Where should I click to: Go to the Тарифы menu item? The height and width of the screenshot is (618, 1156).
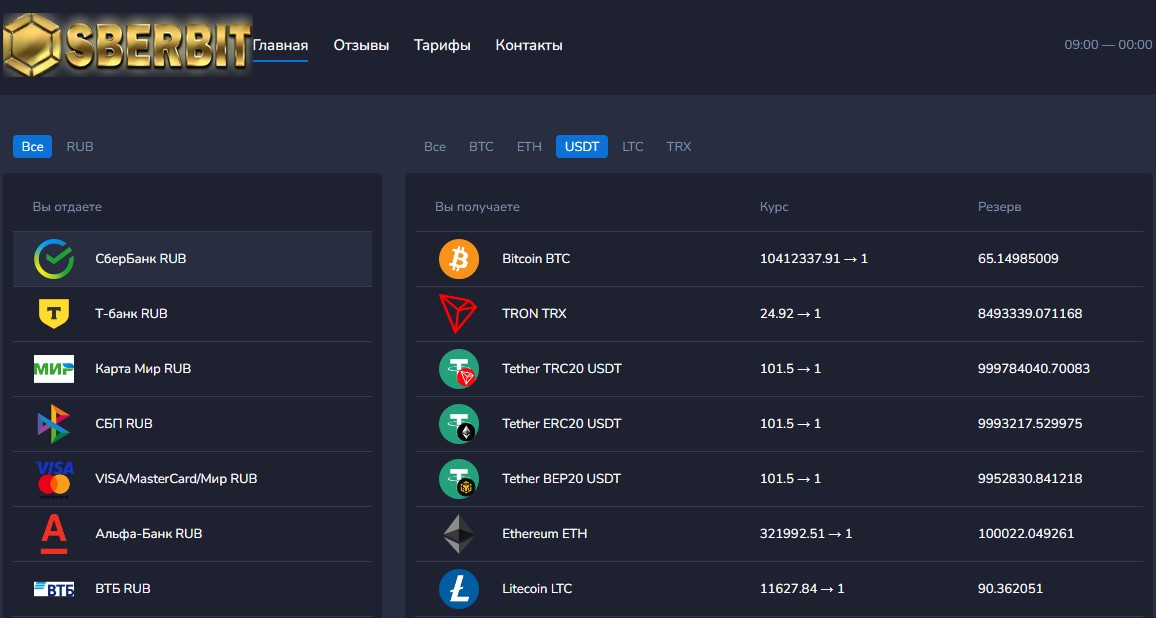[x=442, y=45]
